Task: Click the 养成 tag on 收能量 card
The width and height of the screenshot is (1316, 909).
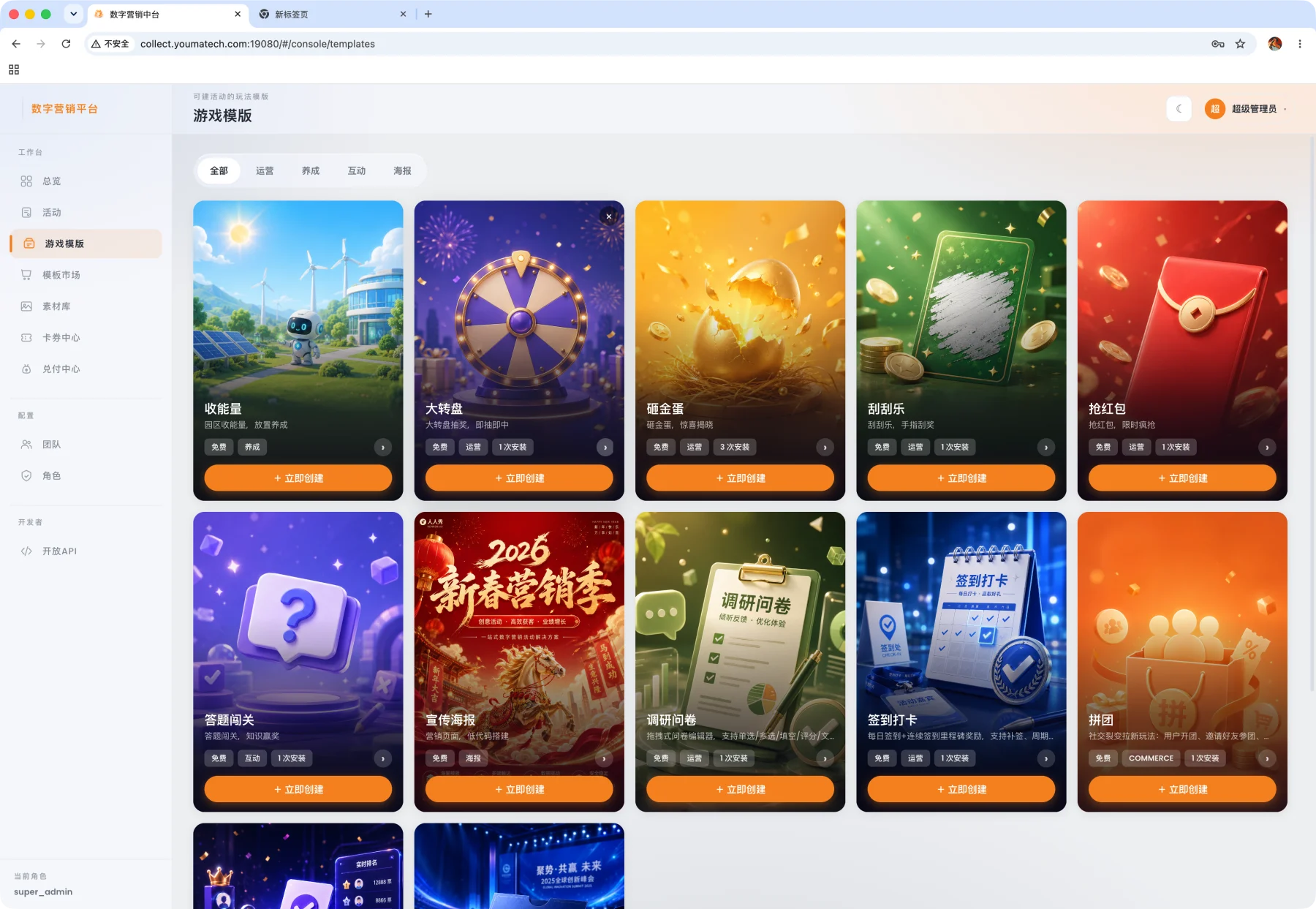Action: click(252, 447)
